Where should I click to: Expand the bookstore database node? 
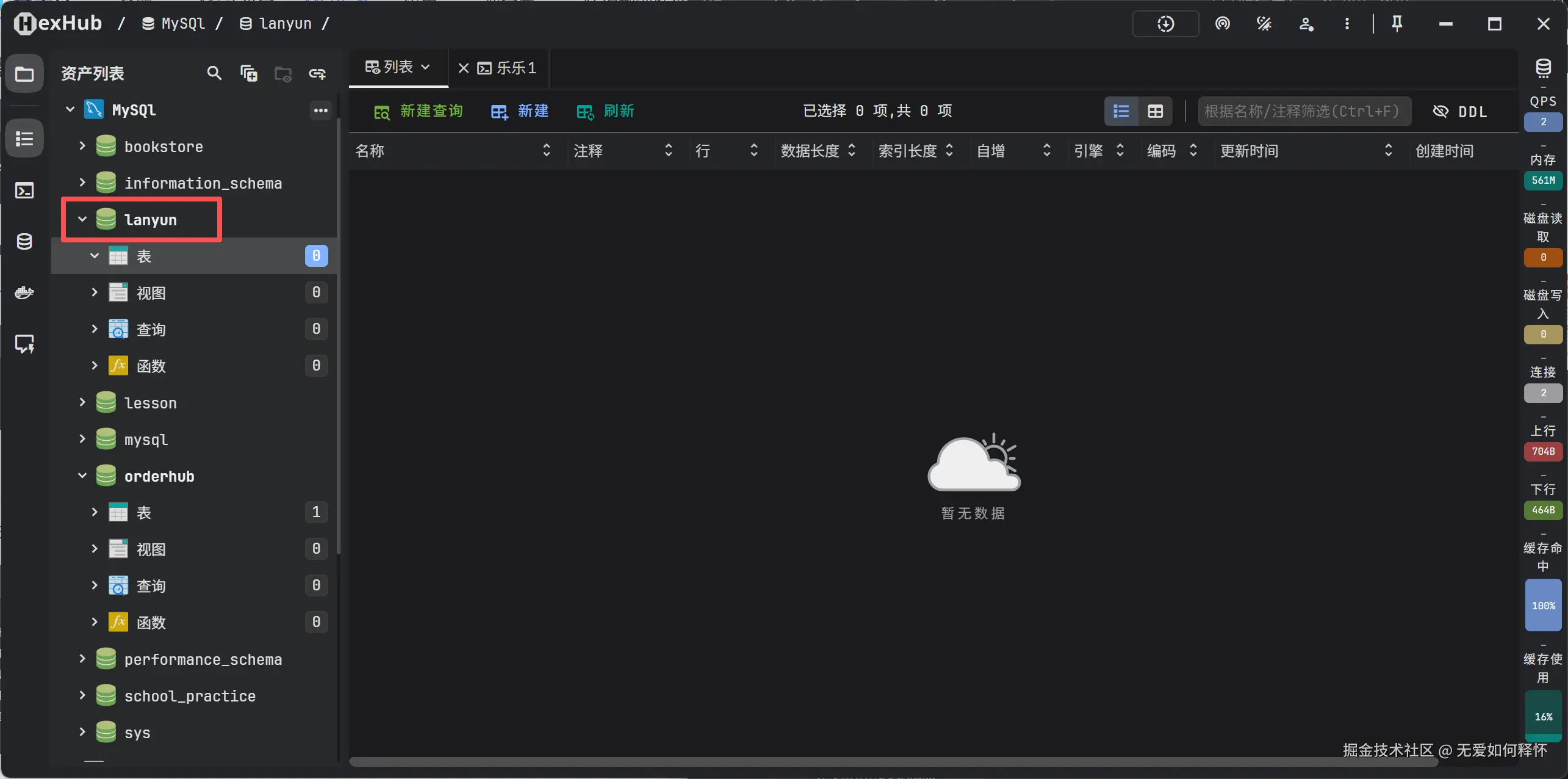[x=82, y=147]
